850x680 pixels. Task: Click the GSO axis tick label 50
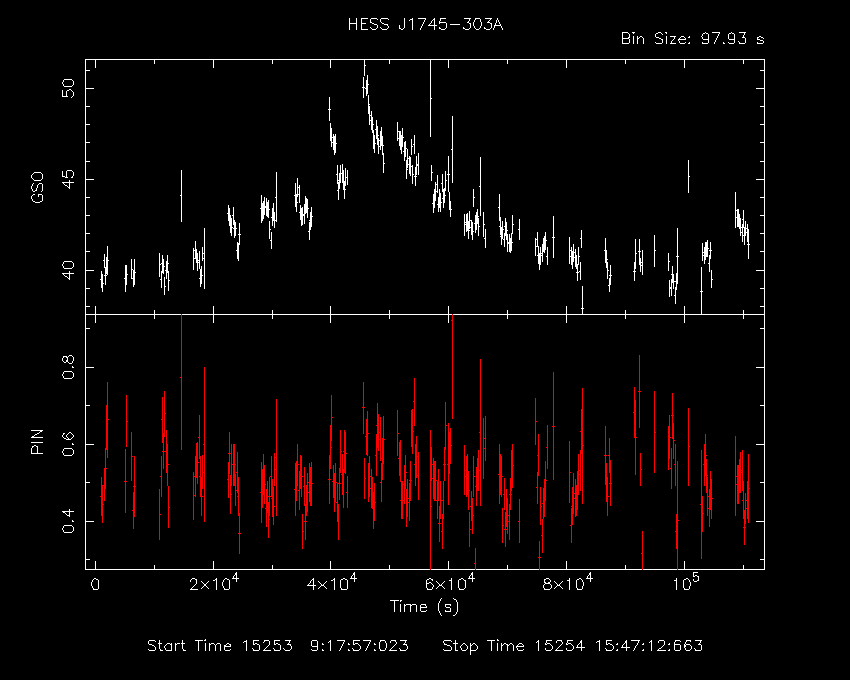pos(68,88)
